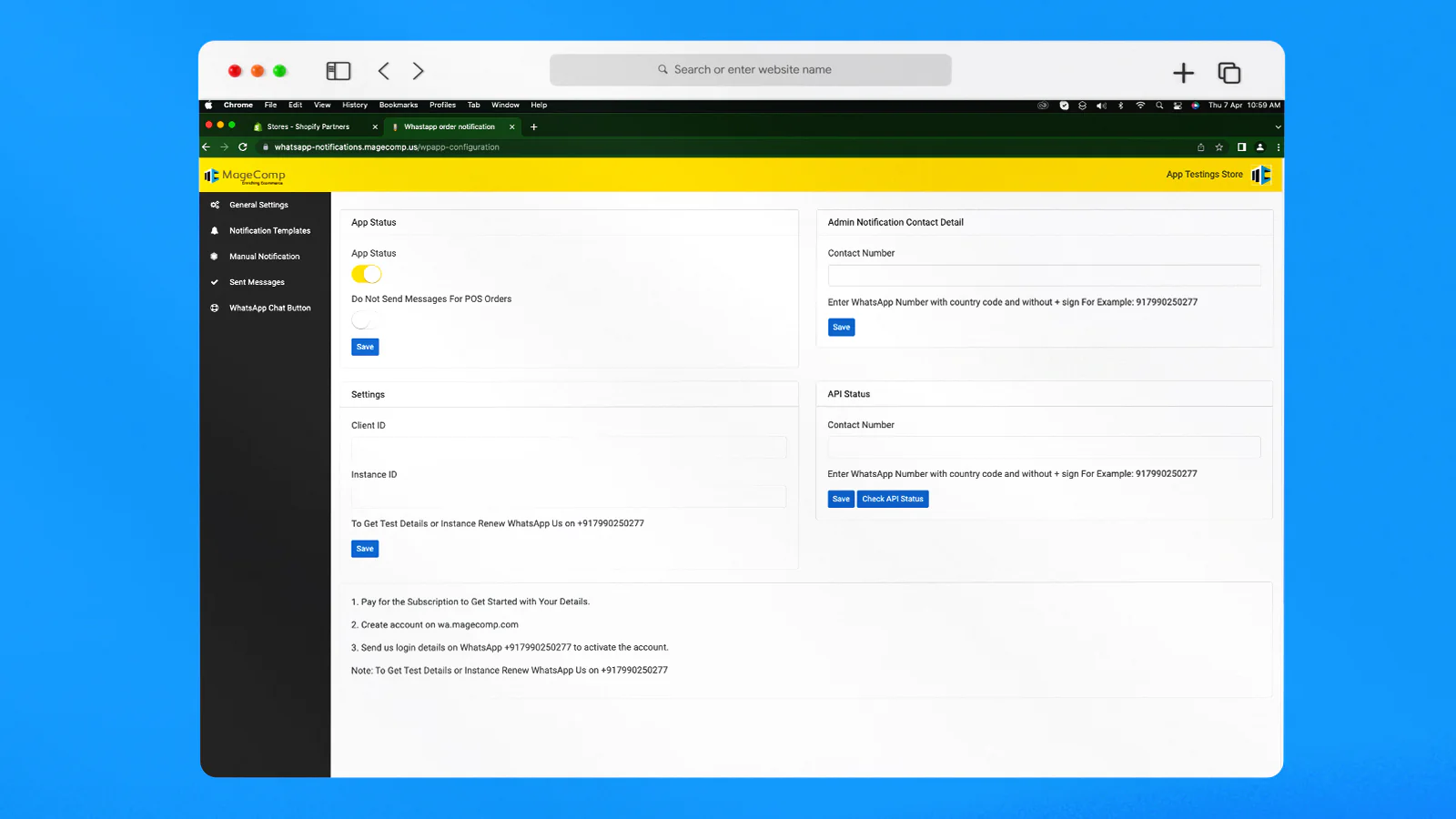Click the Chrome address bar URL
1456x819 pixels.
tap(387, 147)
